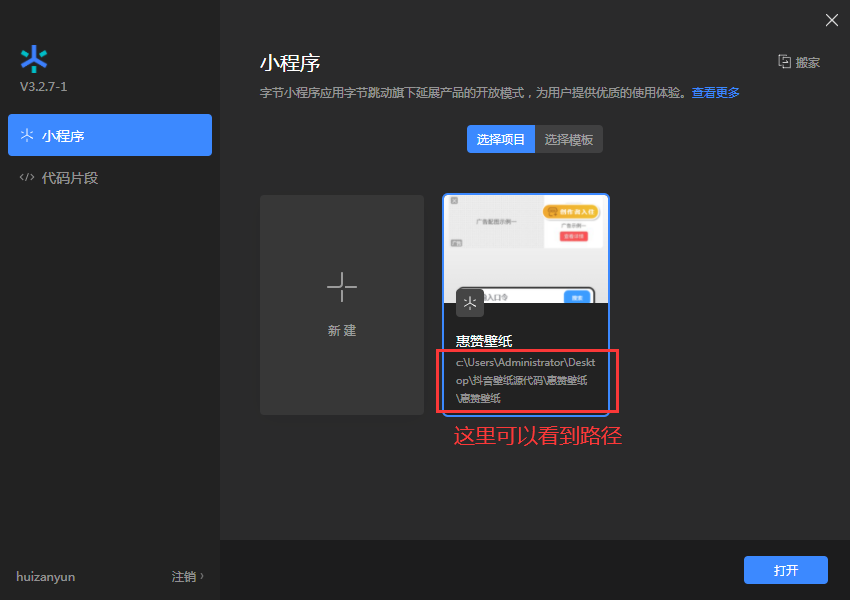
Task: Click the chevron arrow next to 注销
Action: (x=202, y=576)
